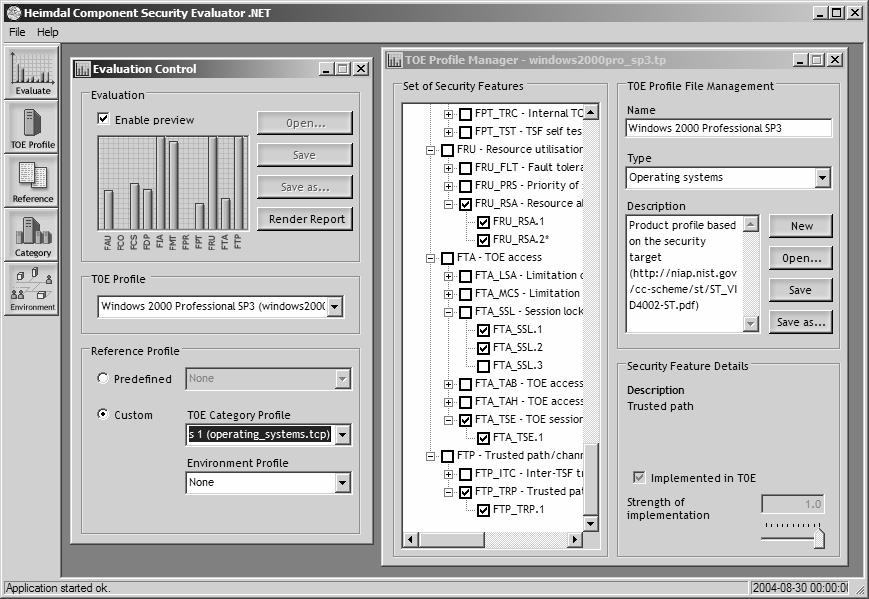Click the Strength of implementation value field
The width and height of the screenshot is (869, 599).
point(793,504)
